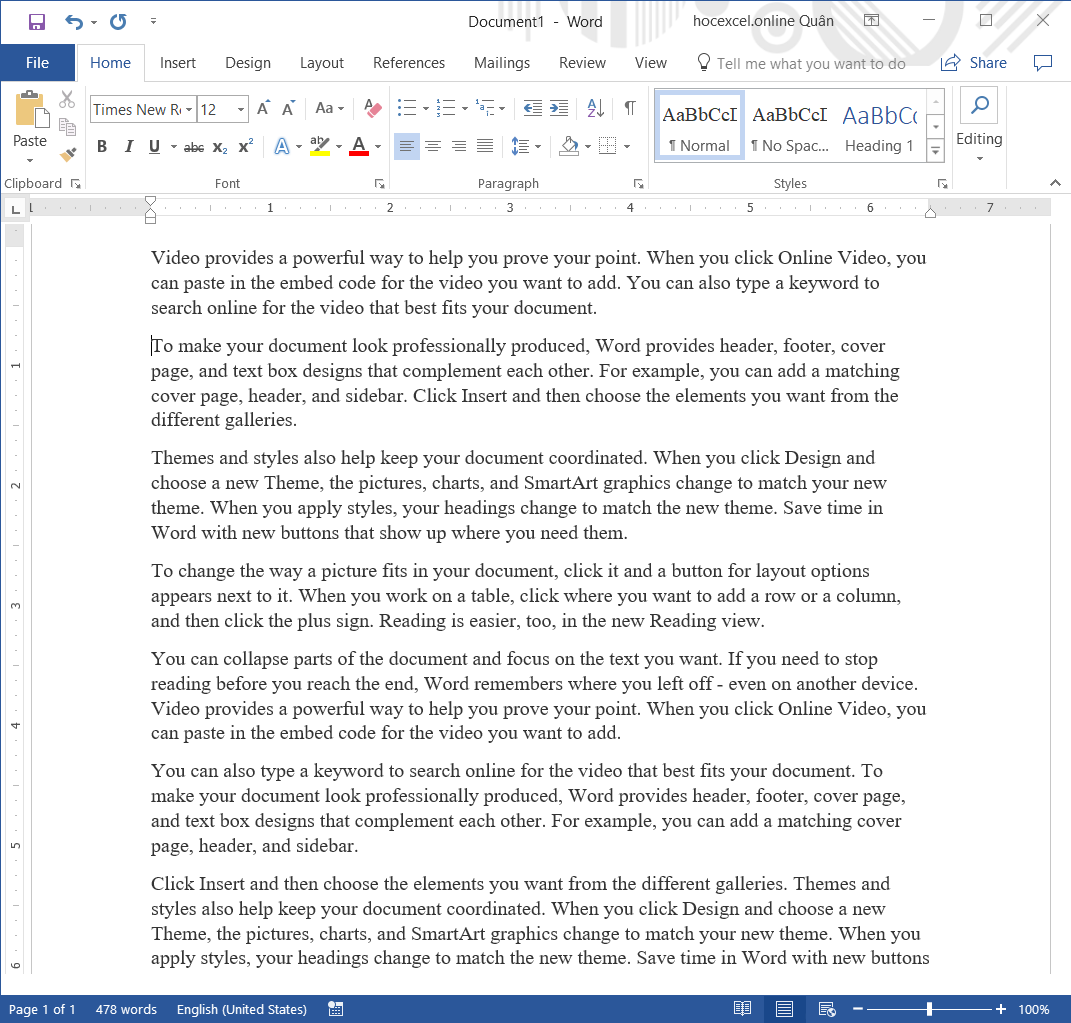
Task: Toggle Bold formatting
Action: point(102,147)
